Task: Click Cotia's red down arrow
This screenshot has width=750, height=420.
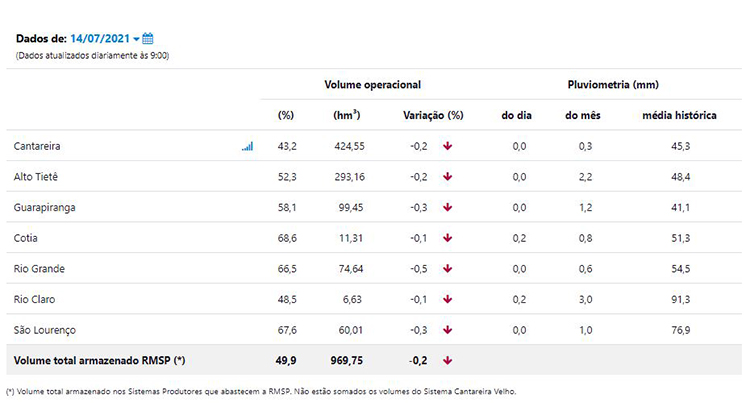Action: (447, 238)
